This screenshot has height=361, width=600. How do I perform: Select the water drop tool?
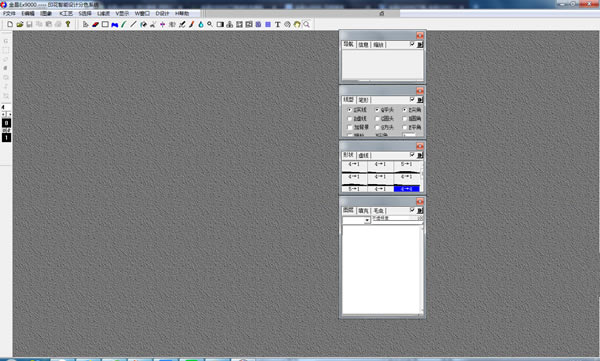click(201, 24)
